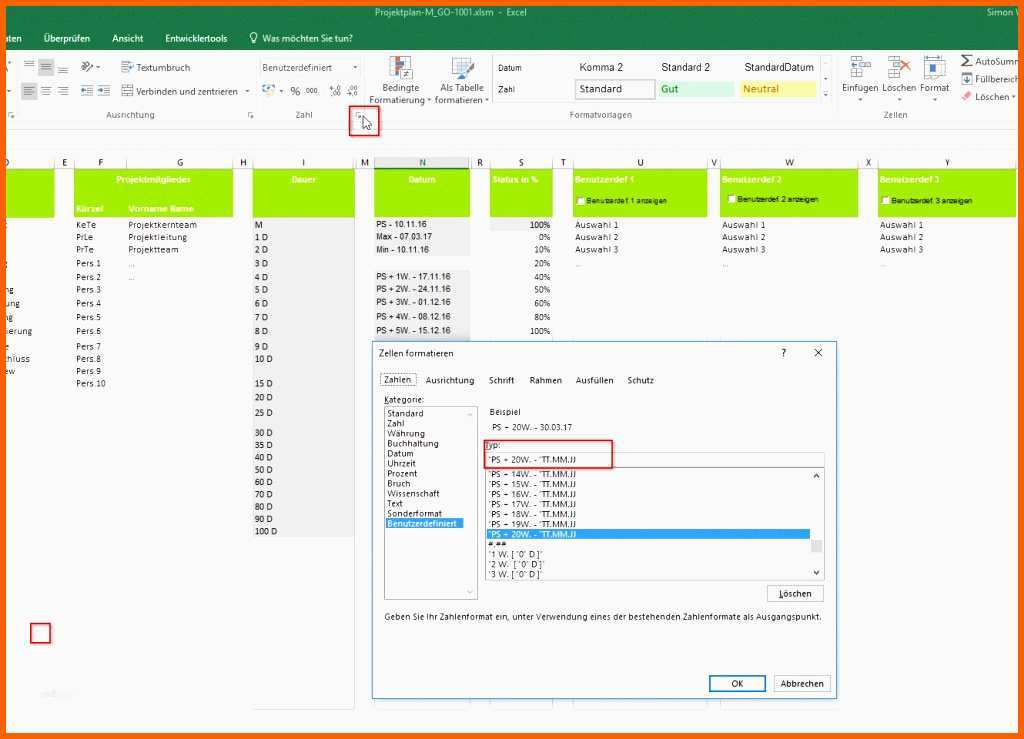Click the middle align icon

point(46,67)
